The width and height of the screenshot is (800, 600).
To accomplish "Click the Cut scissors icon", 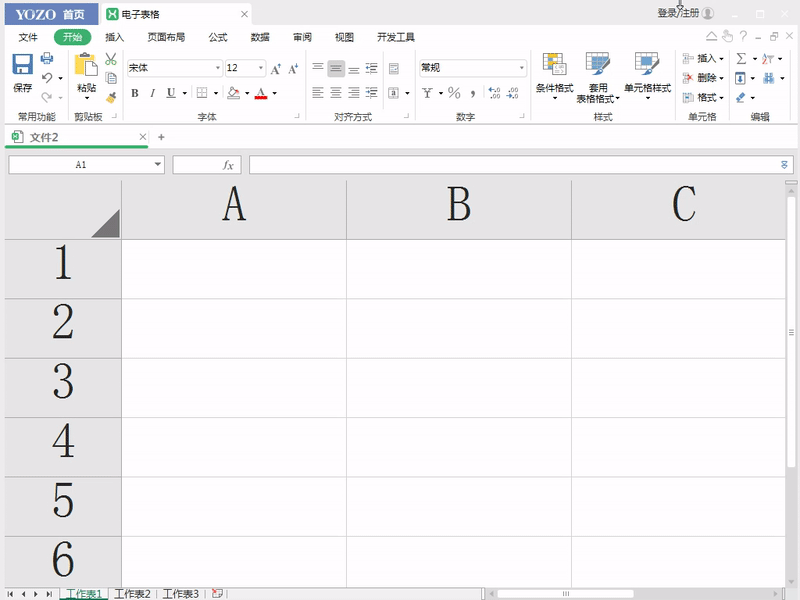I will pyautogui.click(x=111, y=59).
